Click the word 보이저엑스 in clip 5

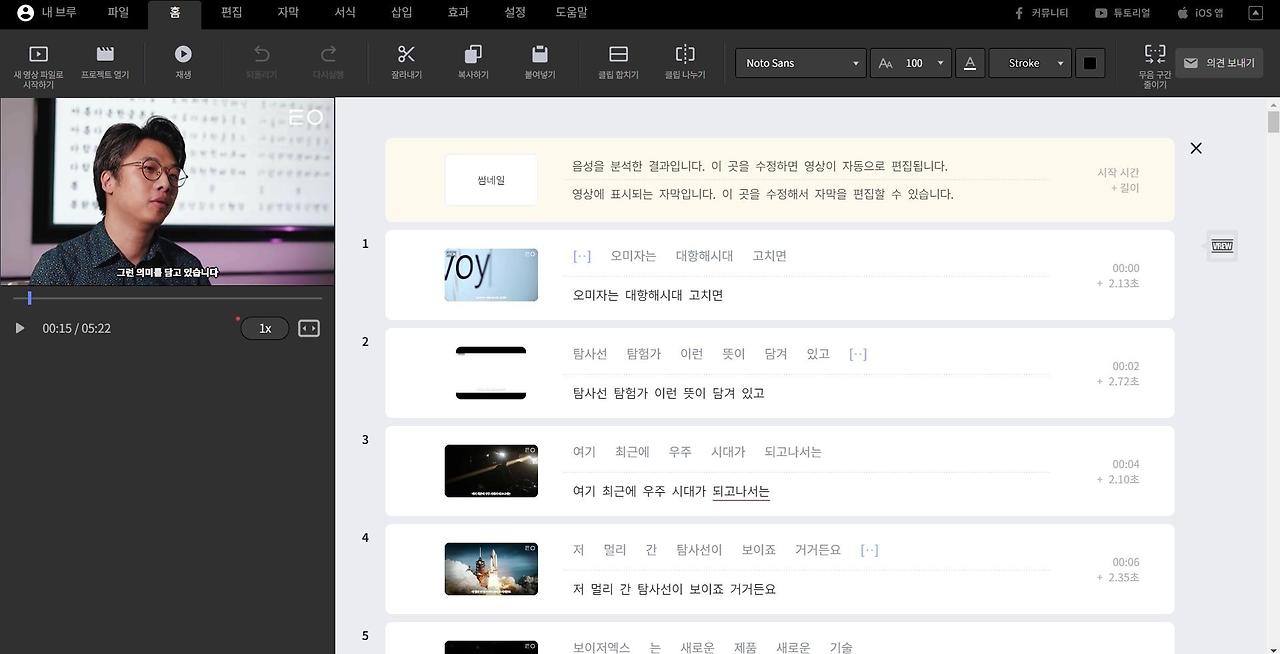point(601,647)
